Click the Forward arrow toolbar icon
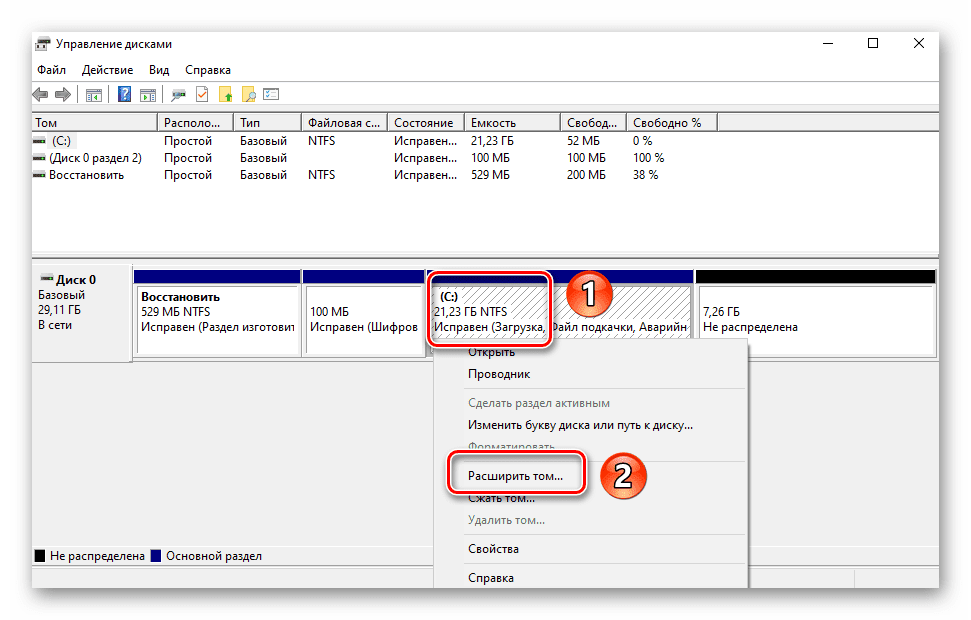Screen dimensions: 971x620 point(63,95)
